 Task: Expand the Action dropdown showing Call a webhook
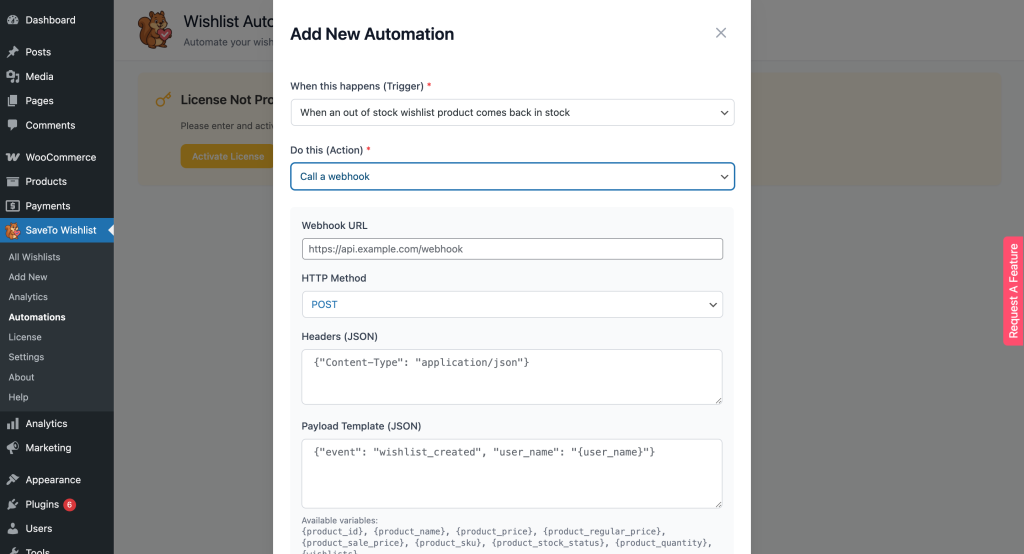pos(512,176)
